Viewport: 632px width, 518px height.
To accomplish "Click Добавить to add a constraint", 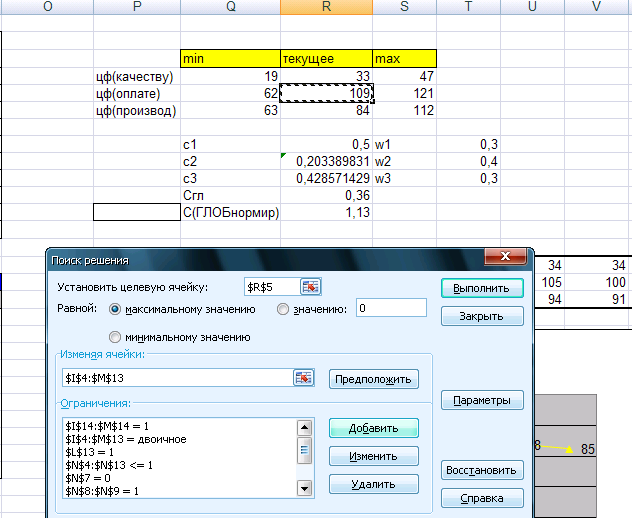I will pos(373,427).
